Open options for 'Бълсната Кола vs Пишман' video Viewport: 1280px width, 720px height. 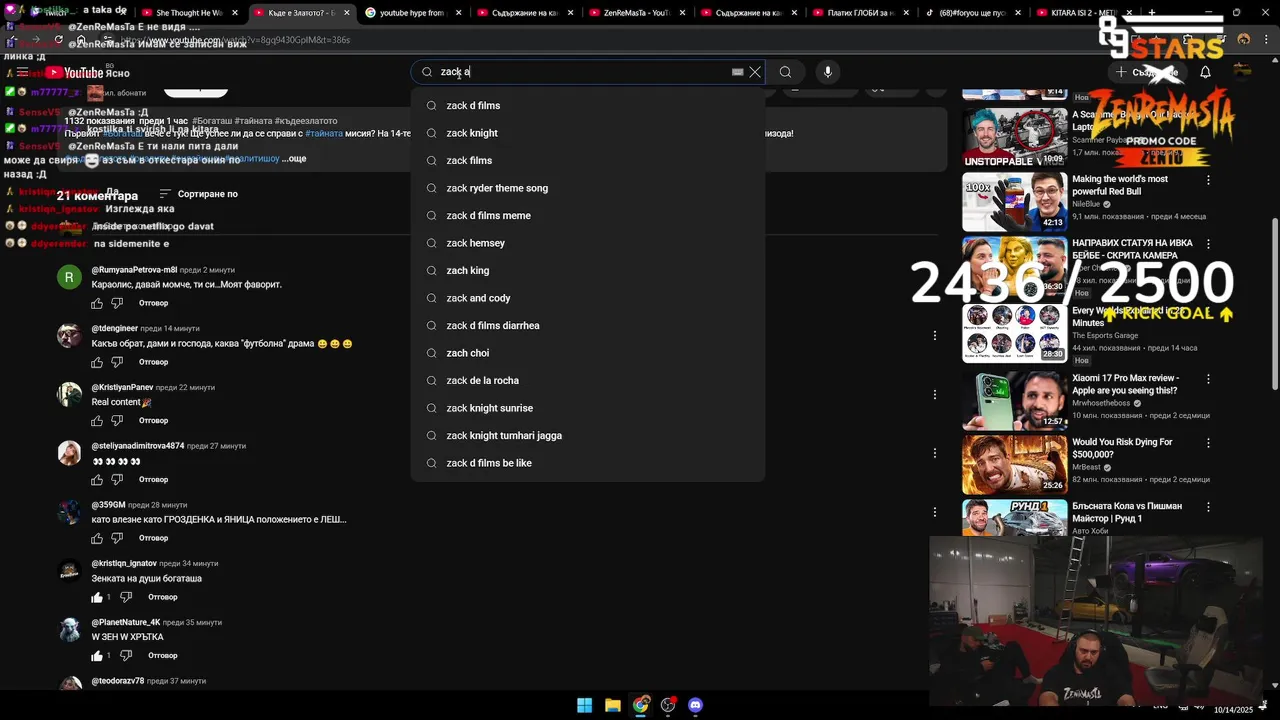pos(1208,507)
